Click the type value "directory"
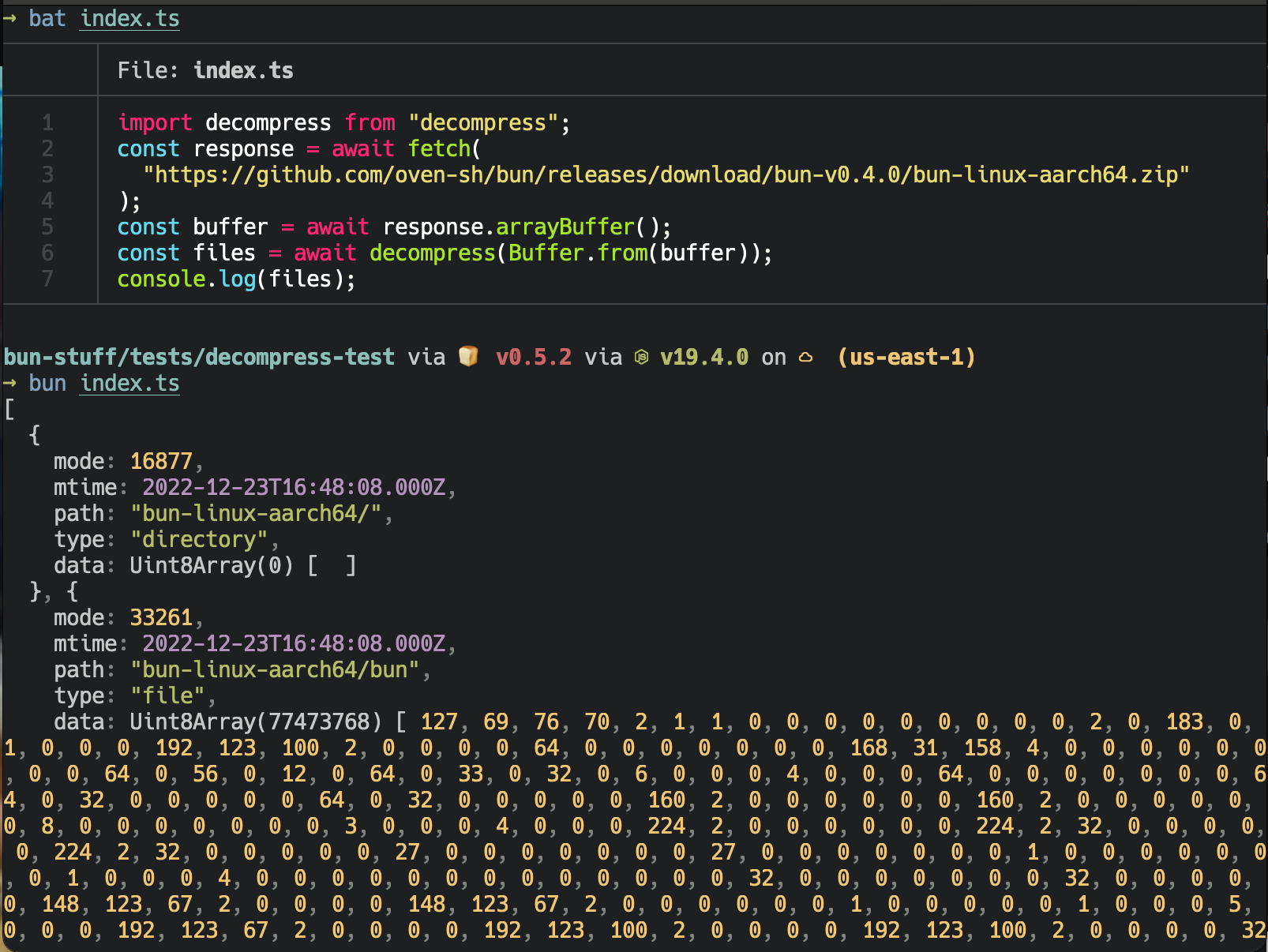 pyautogui.click(x=199, y=539)
